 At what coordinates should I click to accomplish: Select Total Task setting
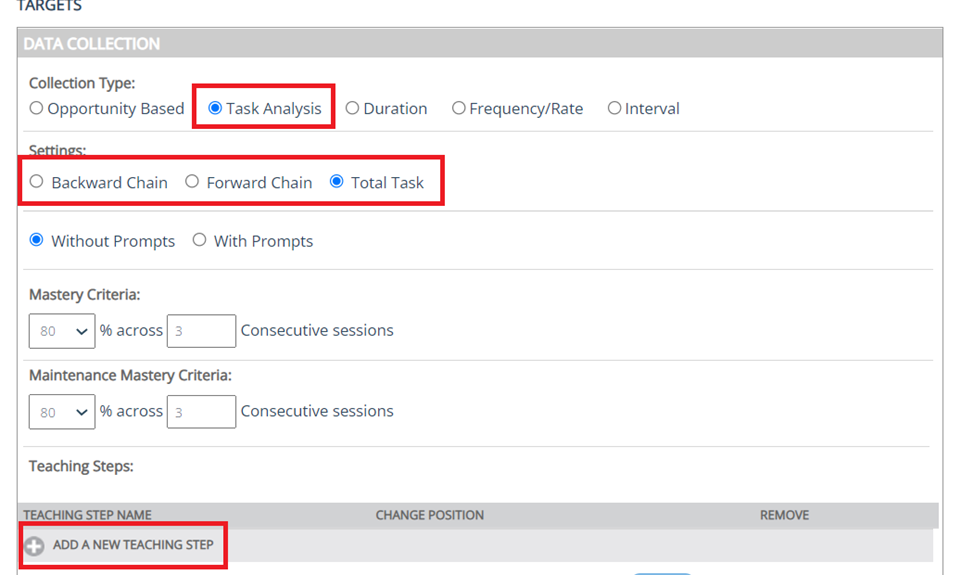(x=337, y=182)
